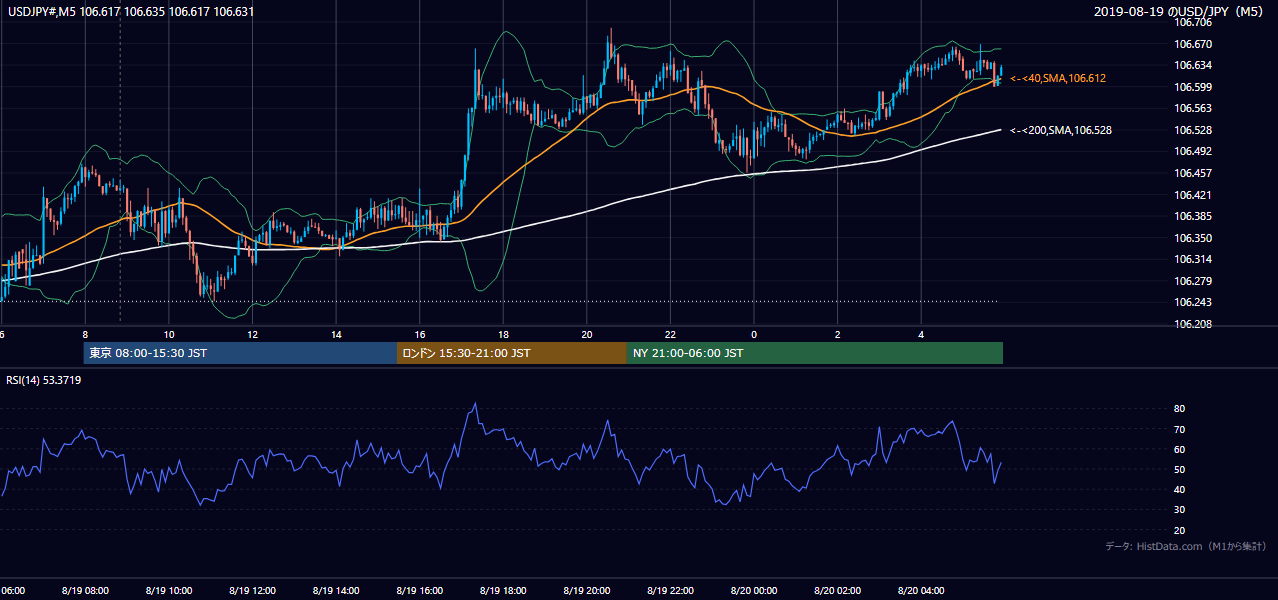1278x600 pixels.
Task: Click price axis value 106.350
Action: (1193, 238)
